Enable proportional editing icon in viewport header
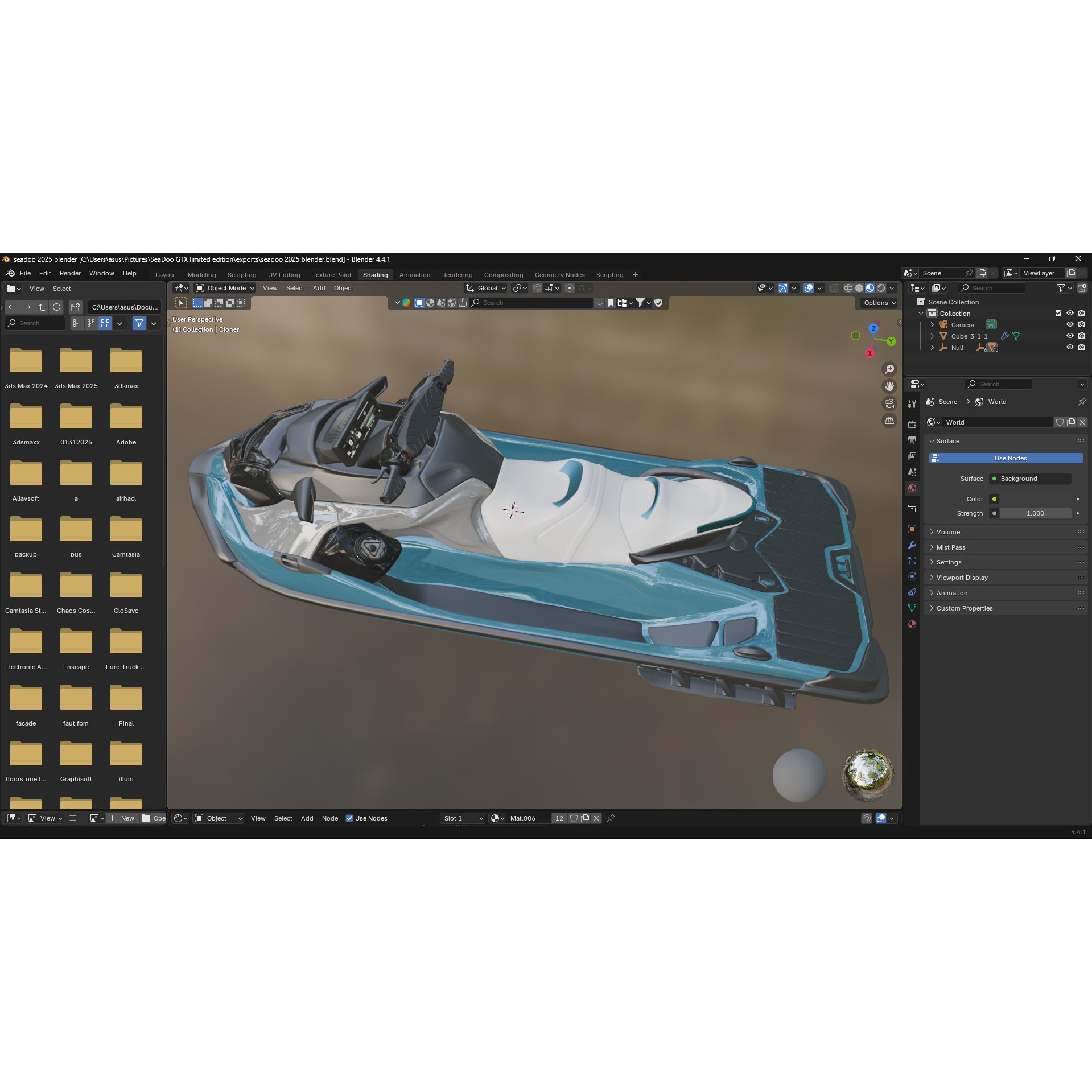This screenshot has width=1092, height=1092. [570, 288]
